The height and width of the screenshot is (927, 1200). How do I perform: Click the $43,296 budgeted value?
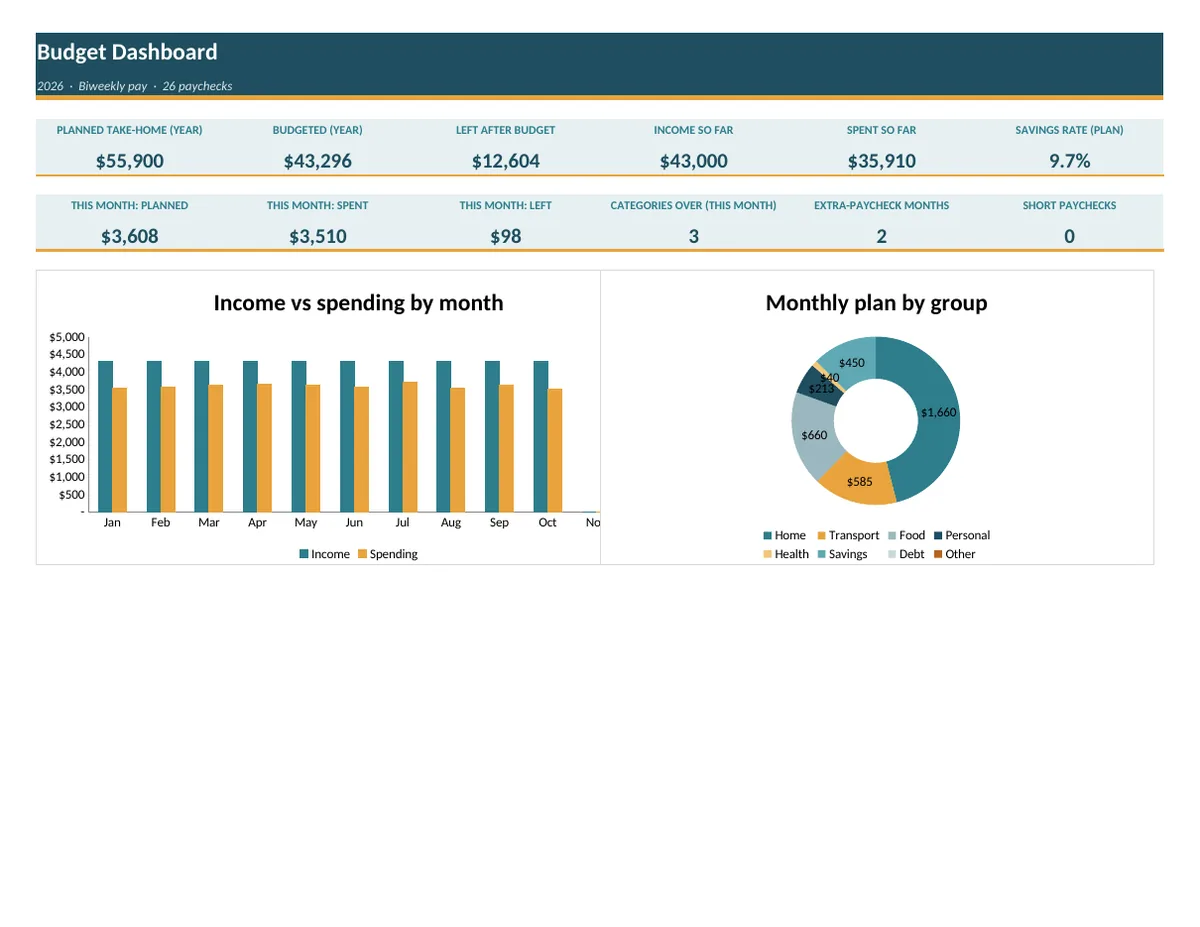317,161
